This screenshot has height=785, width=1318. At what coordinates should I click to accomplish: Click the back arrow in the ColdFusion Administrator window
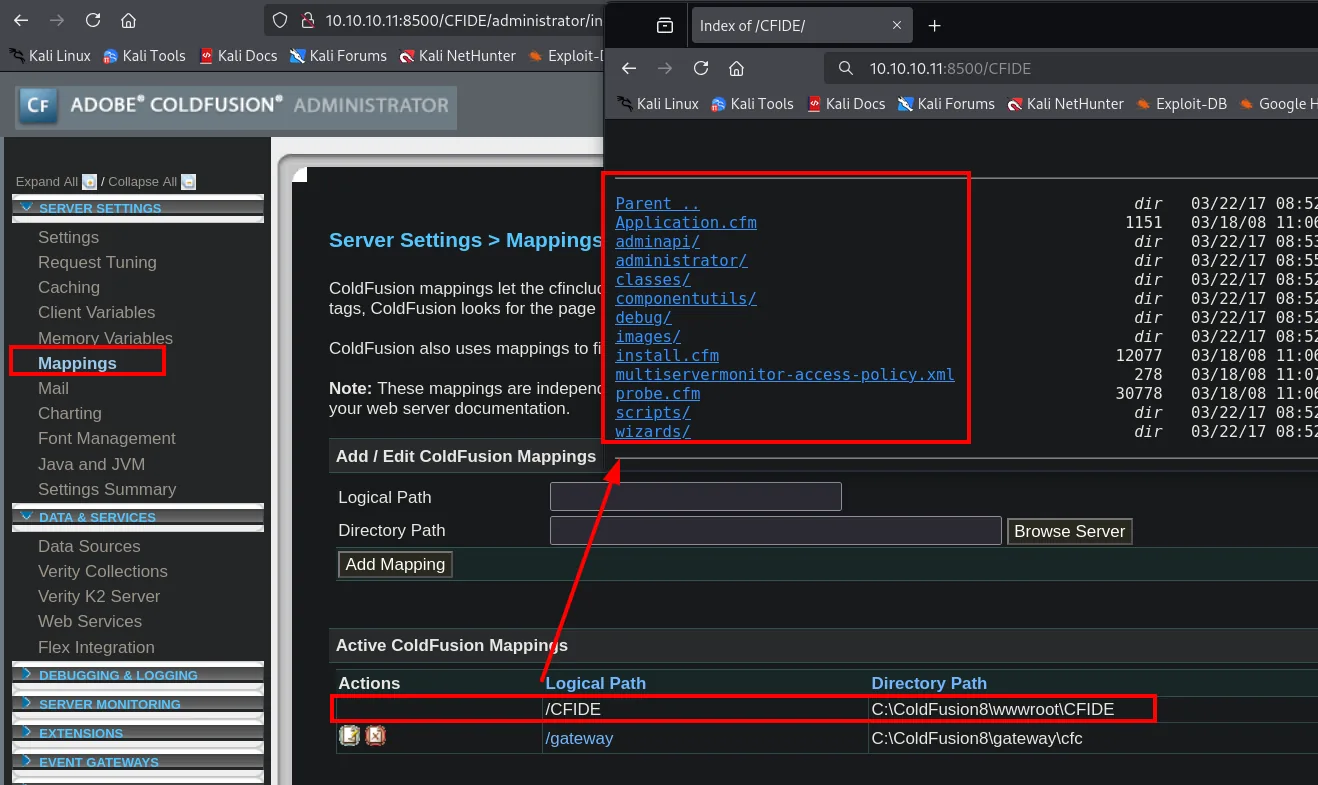tap(21, 20)
